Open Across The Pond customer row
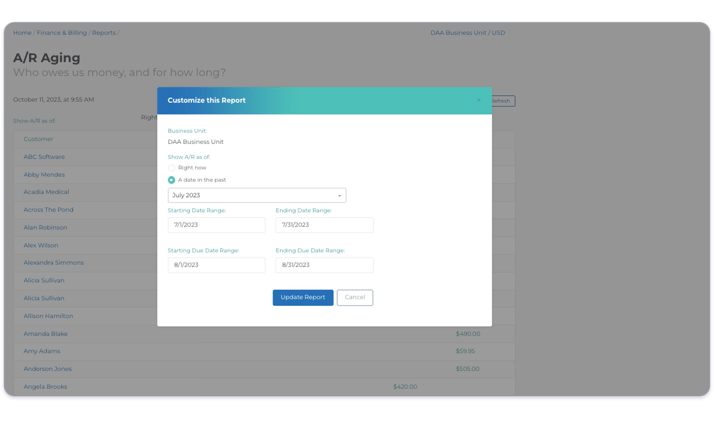Image resolution: width=714 pixels, height=421 pixels. (x=48, y=210)
